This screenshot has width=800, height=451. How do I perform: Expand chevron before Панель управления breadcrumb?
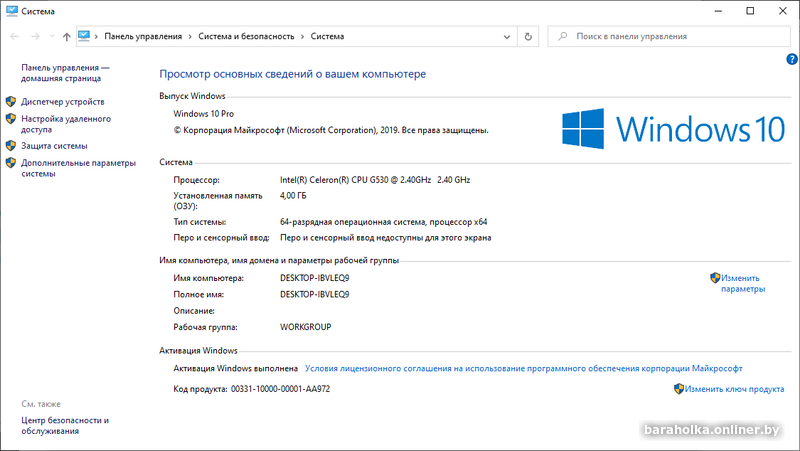96,36
